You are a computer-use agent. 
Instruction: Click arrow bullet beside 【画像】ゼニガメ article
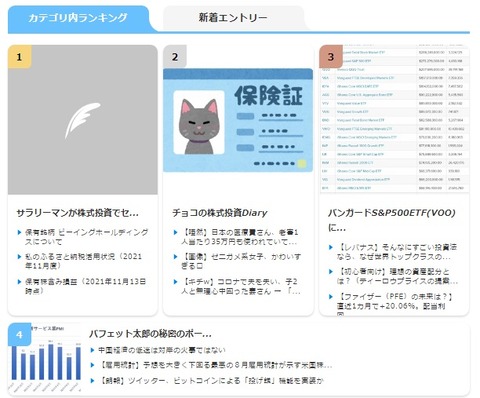point(175,257)
